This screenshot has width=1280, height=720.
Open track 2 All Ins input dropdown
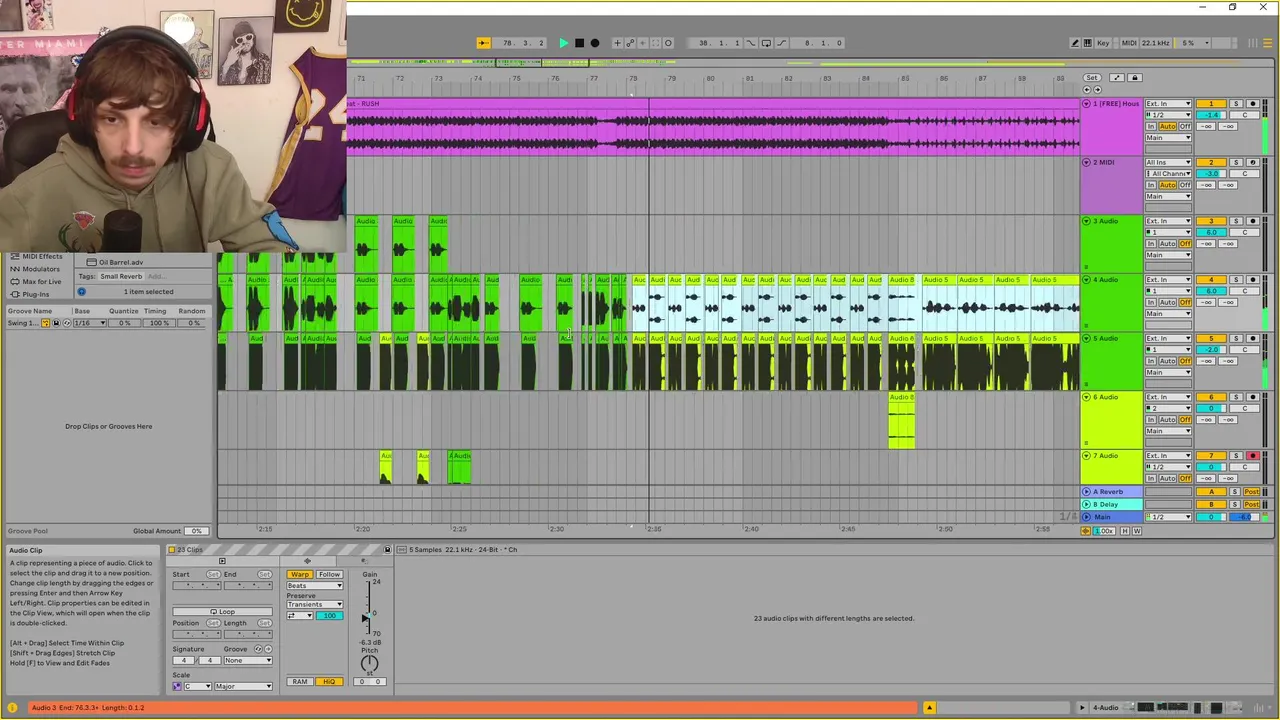(x=1168, y=162)
